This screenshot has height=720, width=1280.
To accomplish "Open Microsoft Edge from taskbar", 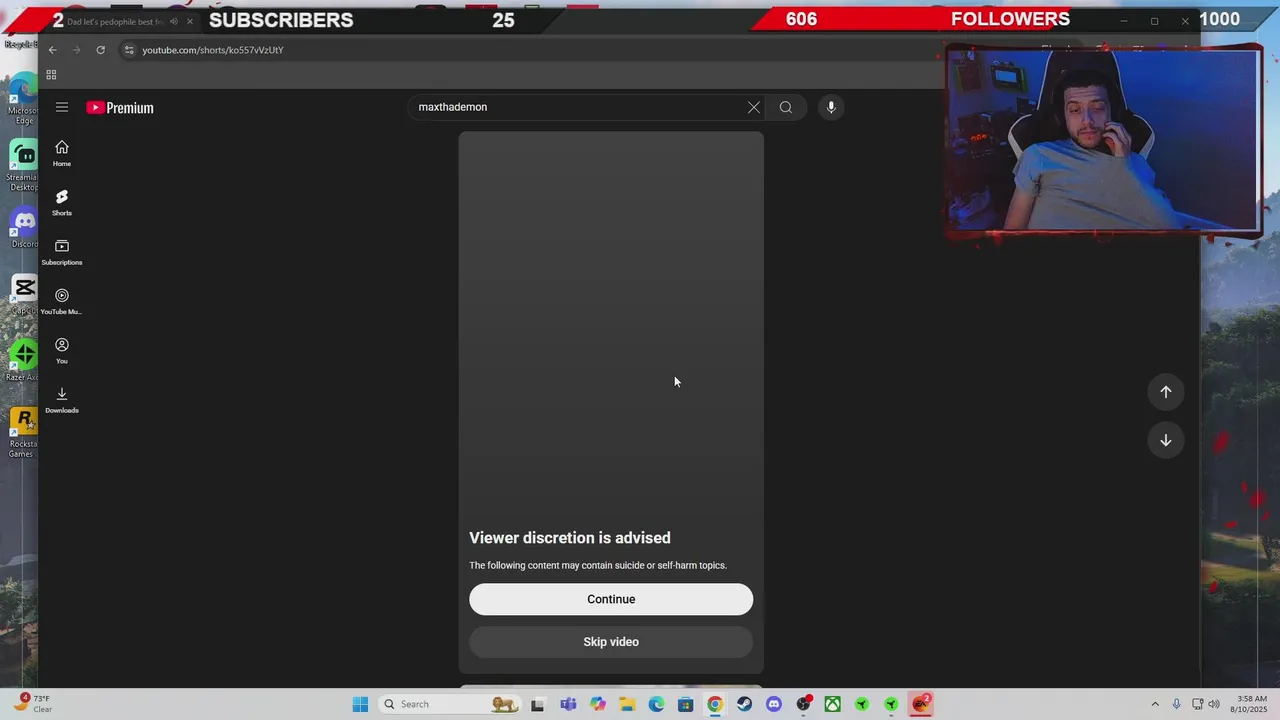I will [656, 704].
